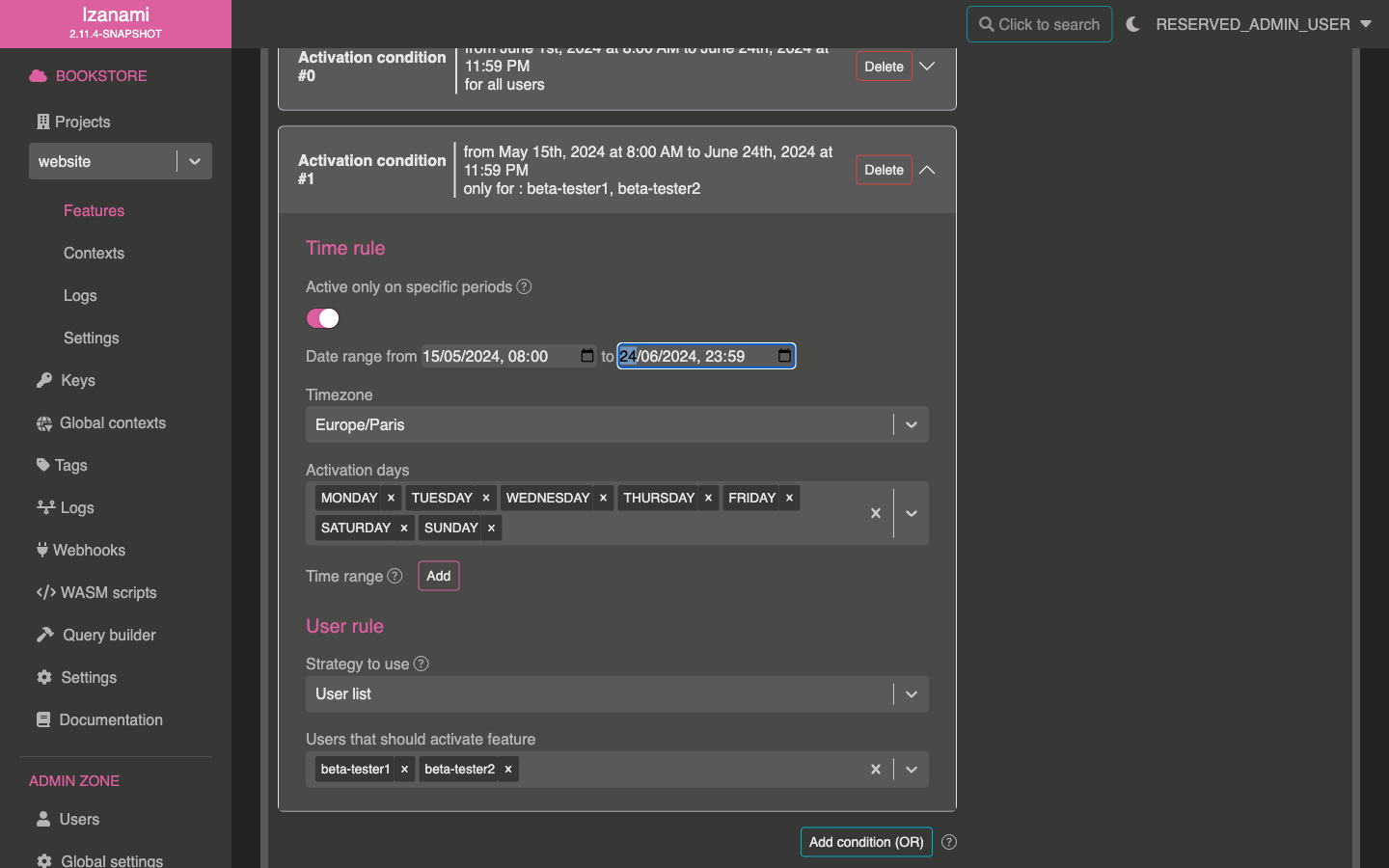1389x868 pixels.
Task: Collapse Activation condition #1 panel
Action: click(927, 170)
